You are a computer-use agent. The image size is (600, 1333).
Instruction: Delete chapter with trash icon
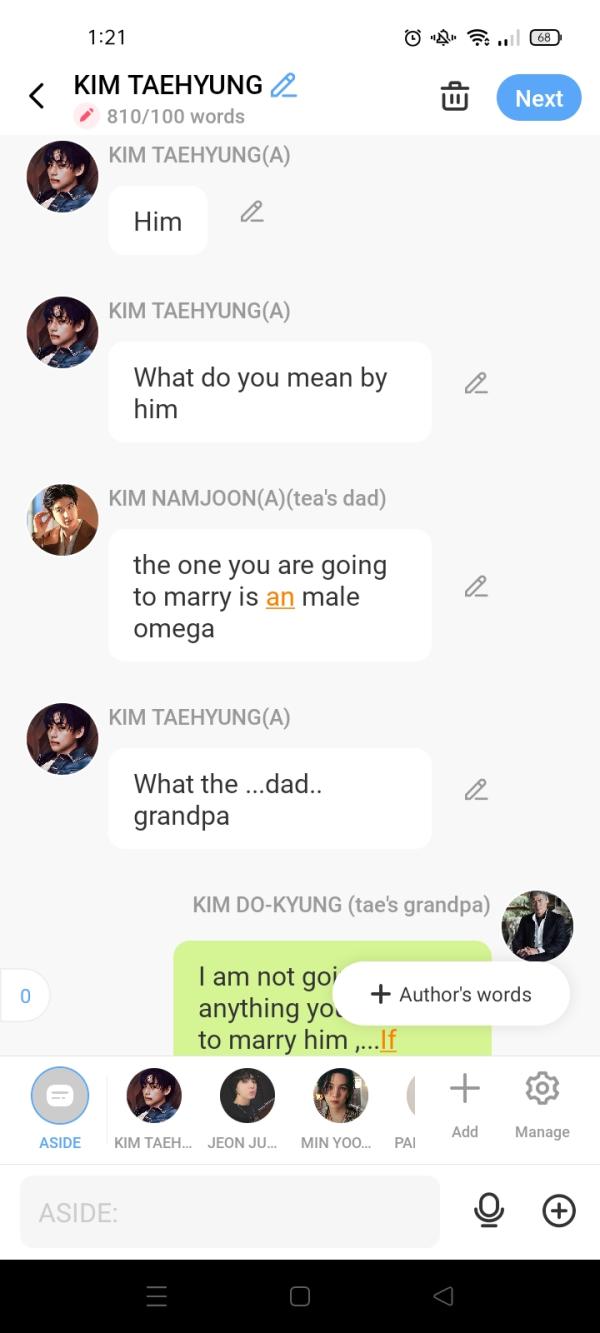[455, 97]
